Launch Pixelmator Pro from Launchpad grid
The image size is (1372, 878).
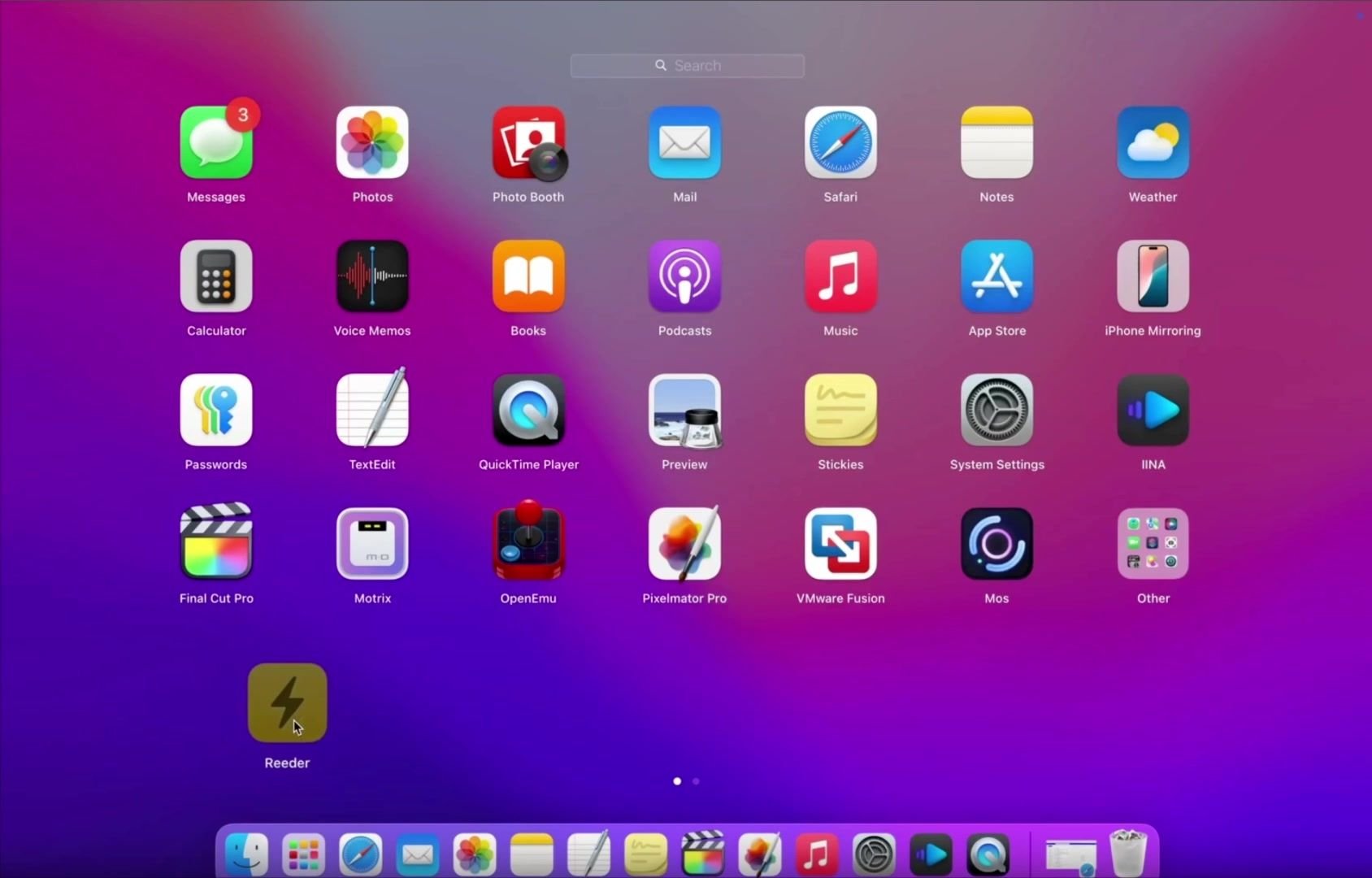(x=684, y=543)
